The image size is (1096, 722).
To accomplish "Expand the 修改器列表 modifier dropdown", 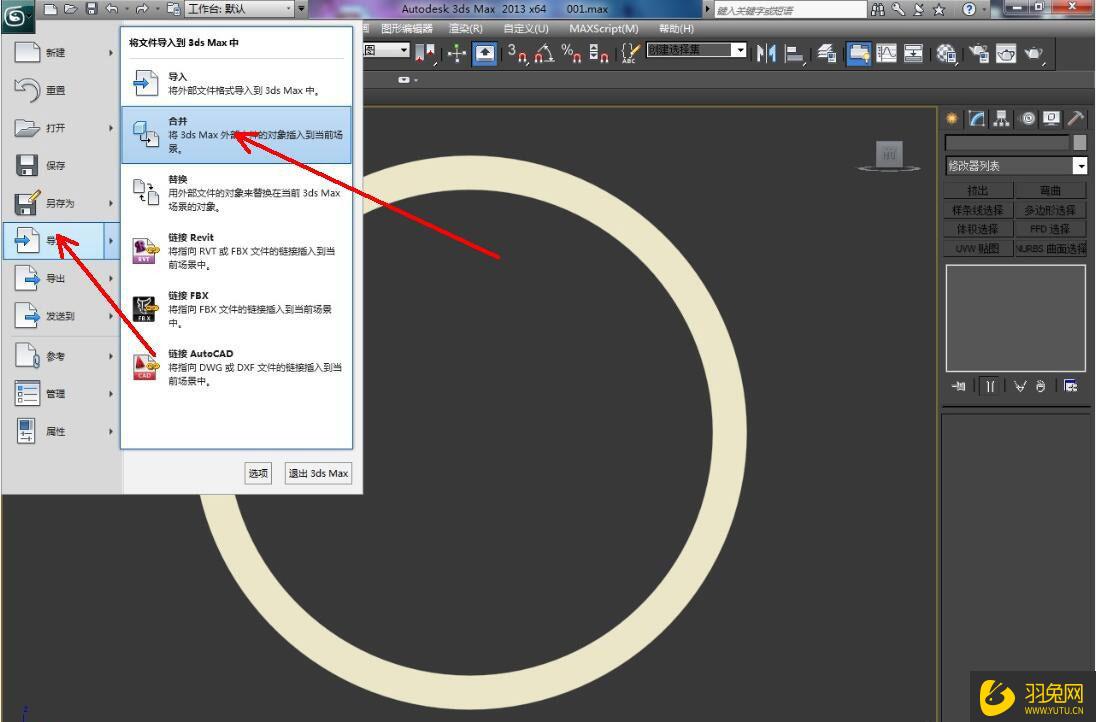I will pos(1080,166).
